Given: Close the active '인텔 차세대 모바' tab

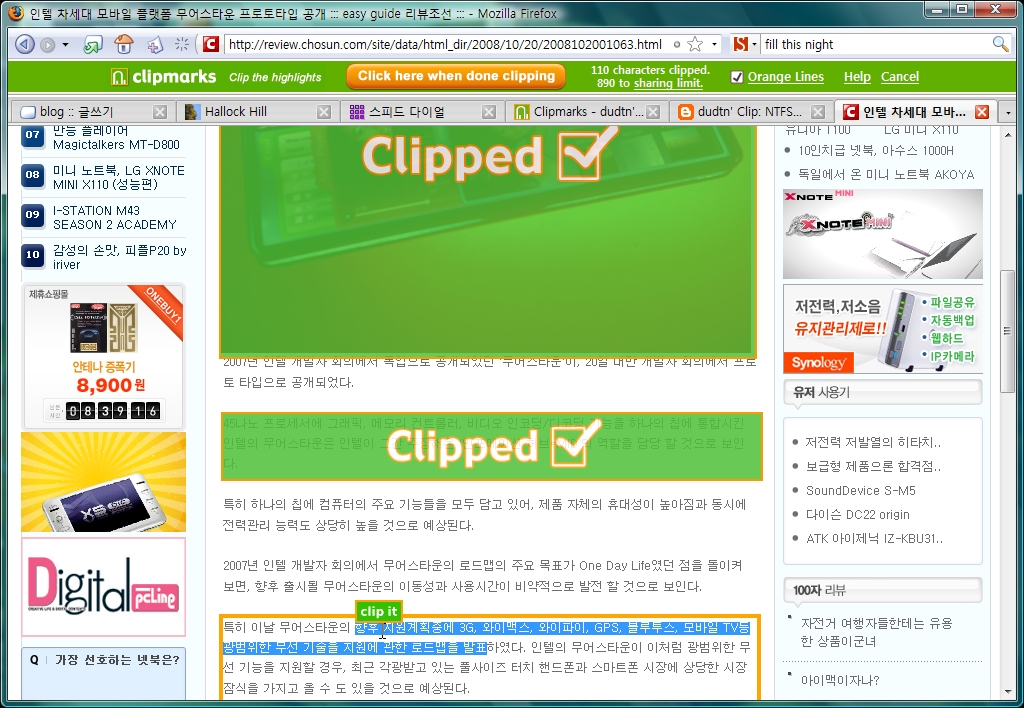Looking at the screenshot, I should (982, 112).
